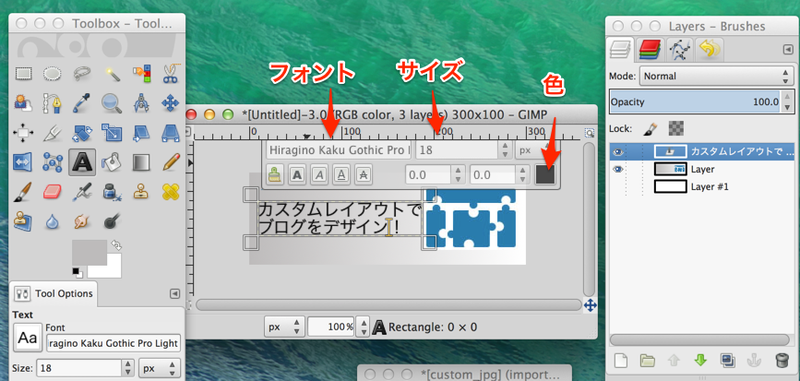Open the px unit dropdown in status bar
Screen dimensions: 800x381
(284, 327)
